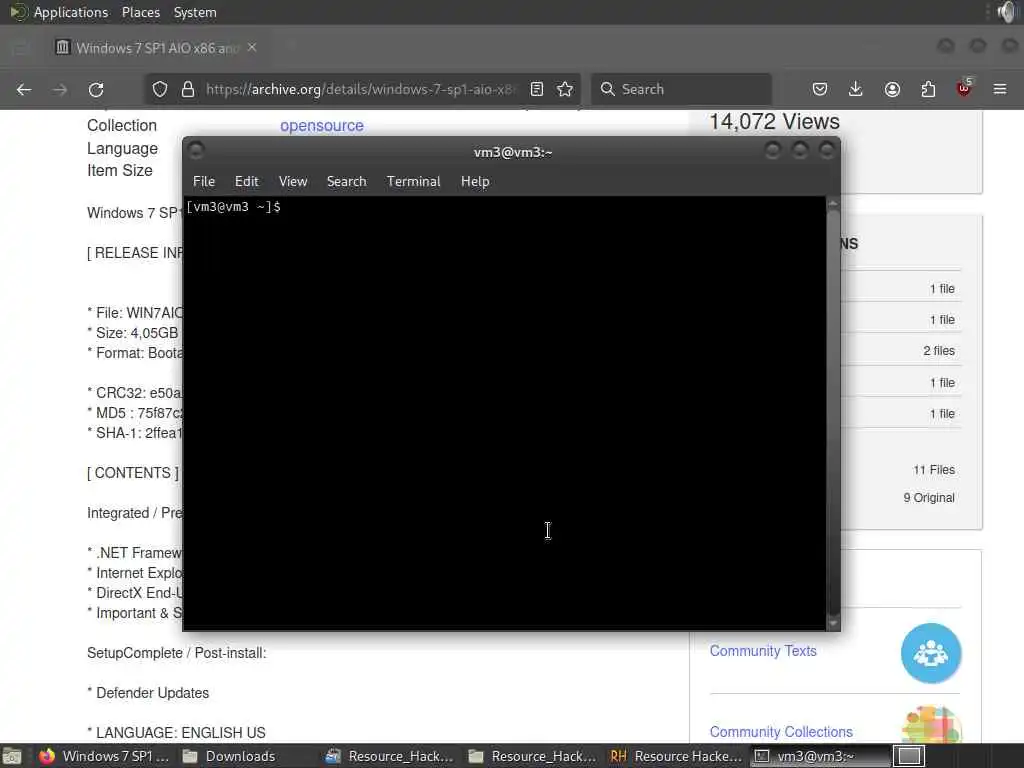Click the terminal title vm3@vm3:~
Screen dimensions: 1024x768
coord(513,152)
